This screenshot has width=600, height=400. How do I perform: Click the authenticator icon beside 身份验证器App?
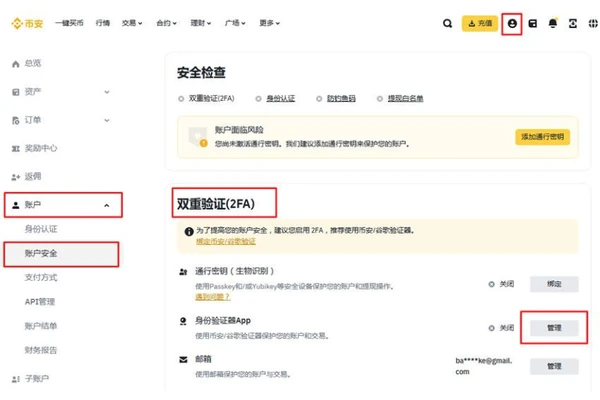tap(183, 321)
